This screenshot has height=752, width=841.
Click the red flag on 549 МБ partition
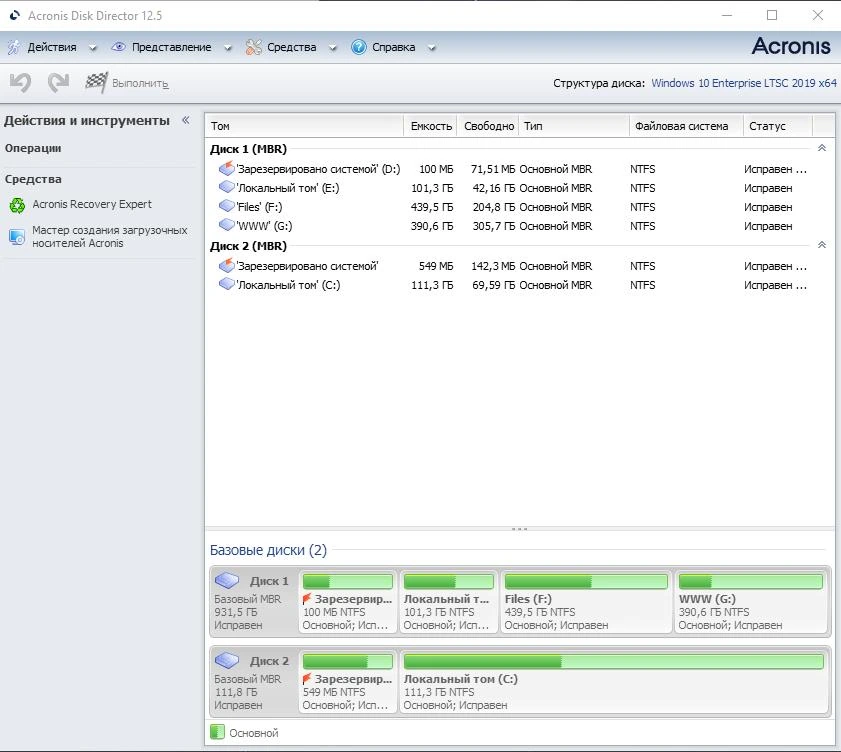pyautogui.click(x=307, y=679)
